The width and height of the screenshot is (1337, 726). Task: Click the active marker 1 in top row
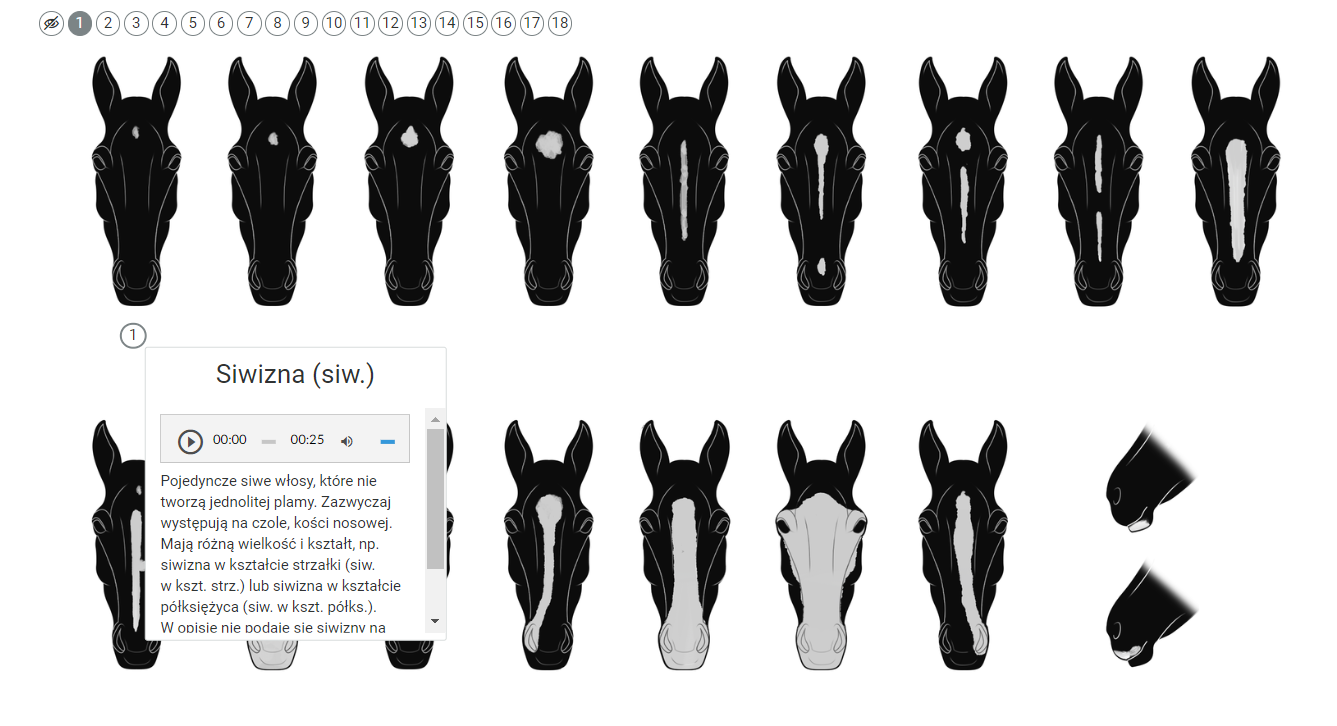(80, 23)
